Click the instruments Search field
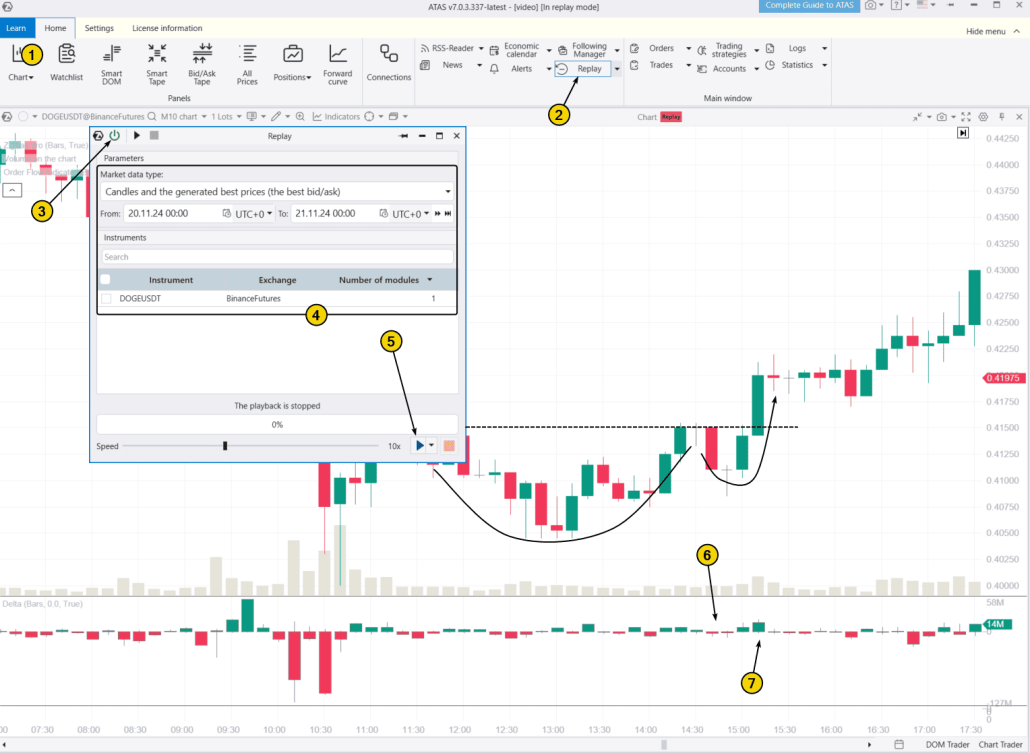The height and width of the screenshot is (753, 1030). [x=277, y=257]
